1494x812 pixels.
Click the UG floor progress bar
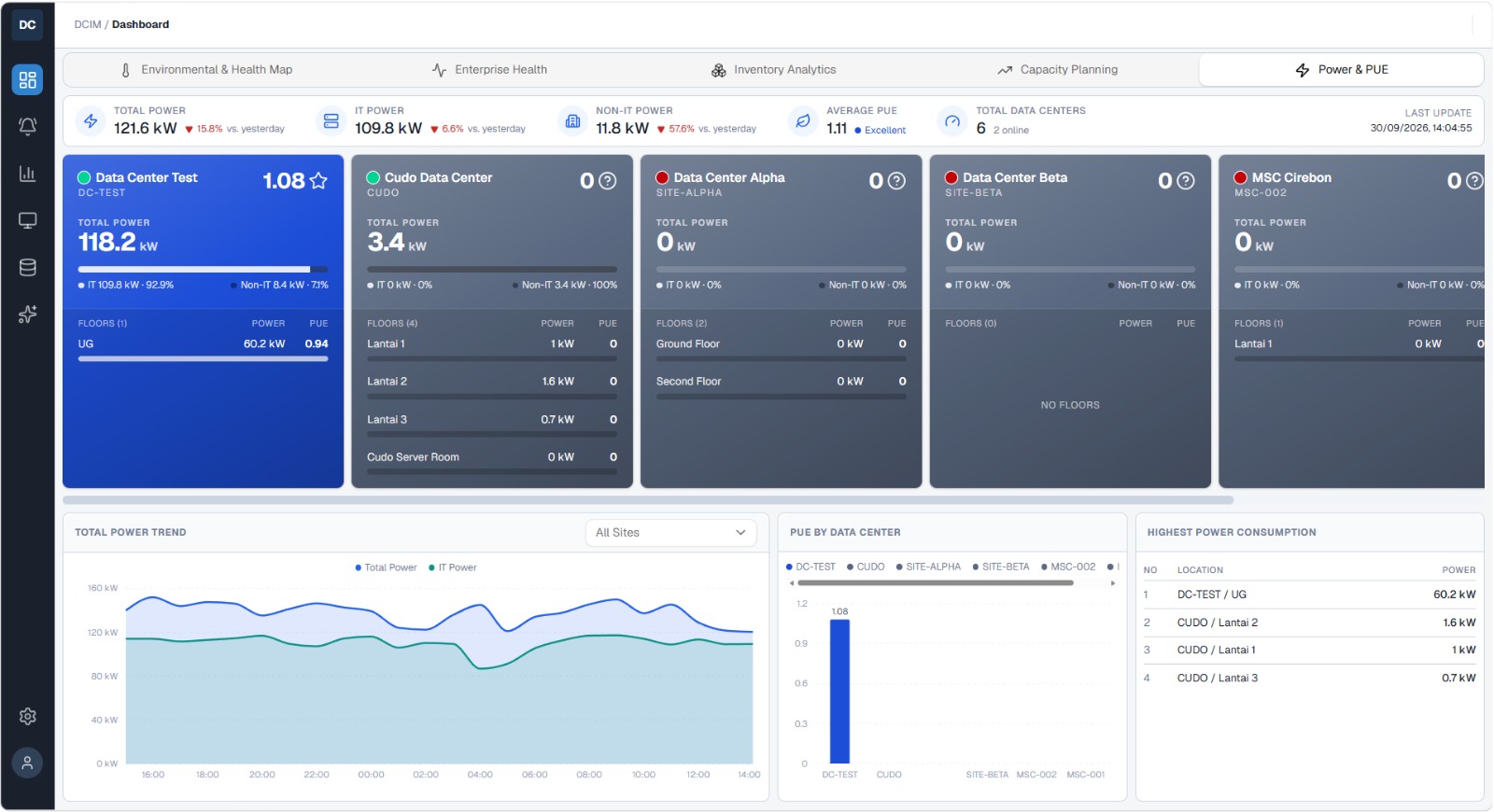point(203,358)
